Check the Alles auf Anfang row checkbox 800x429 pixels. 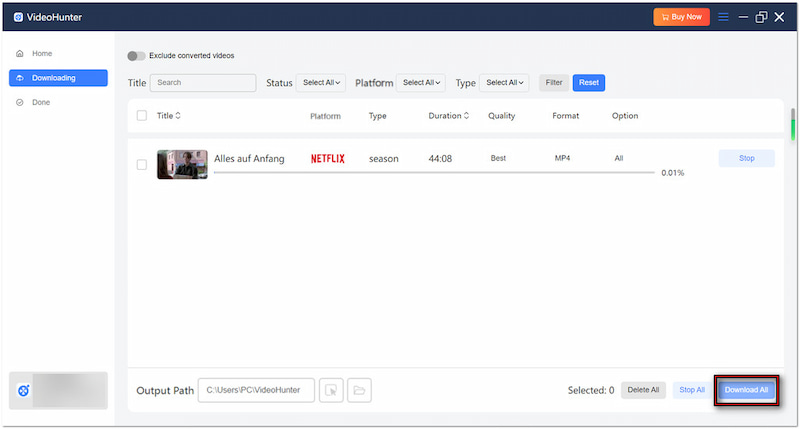coord(141,164)
